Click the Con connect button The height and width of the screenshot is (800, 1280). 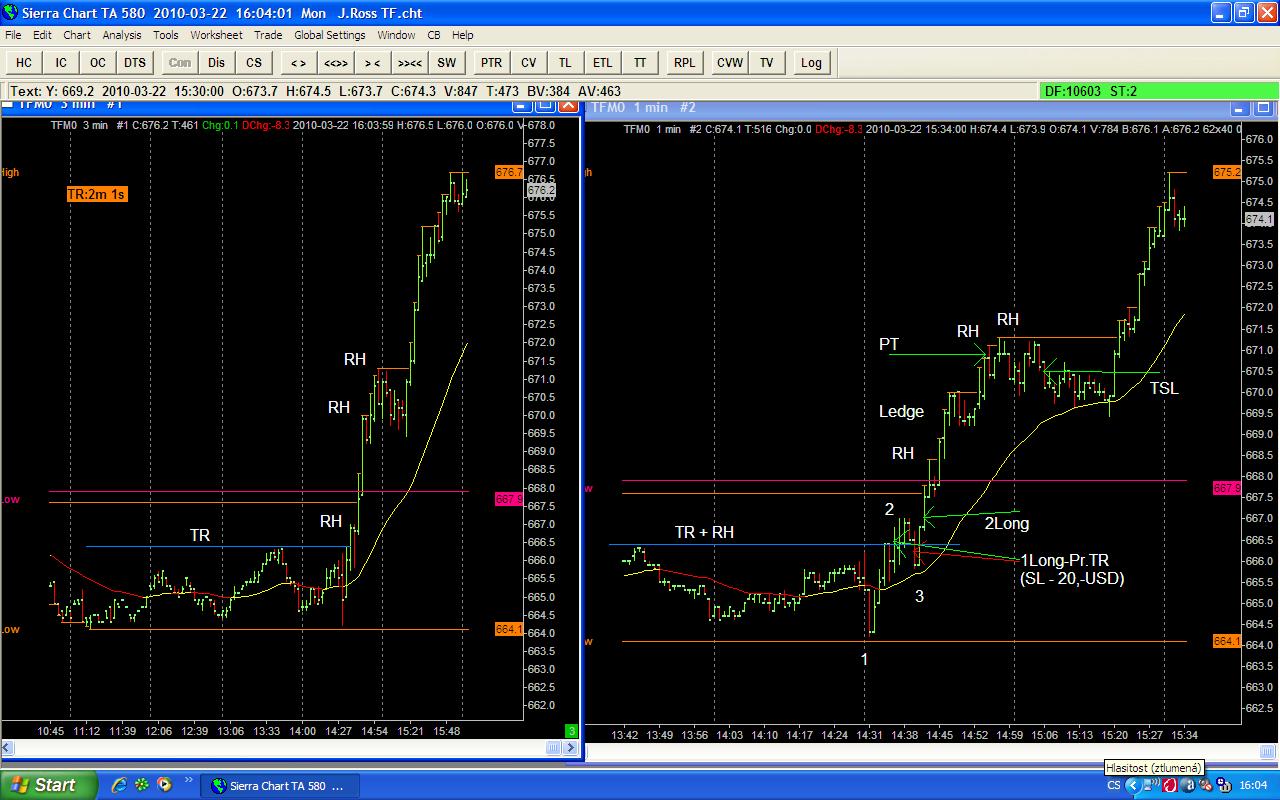pos(180,62)
